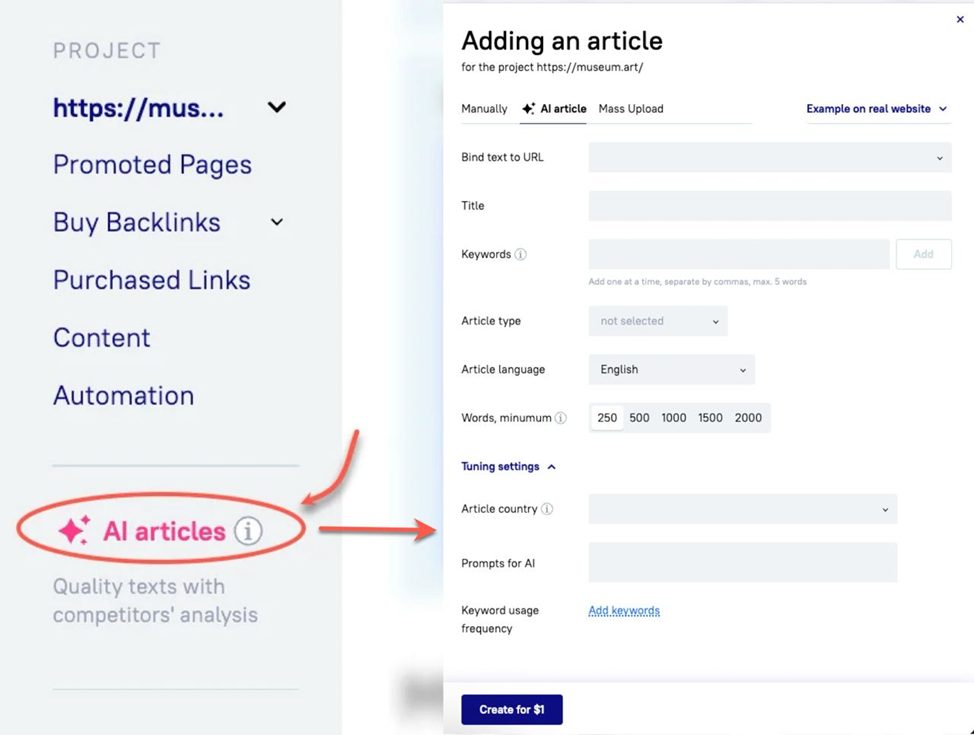Viewport: 974px width, 735px height.
Task: Collapse the Tuning settings section
Action: (x=508, y=467)
